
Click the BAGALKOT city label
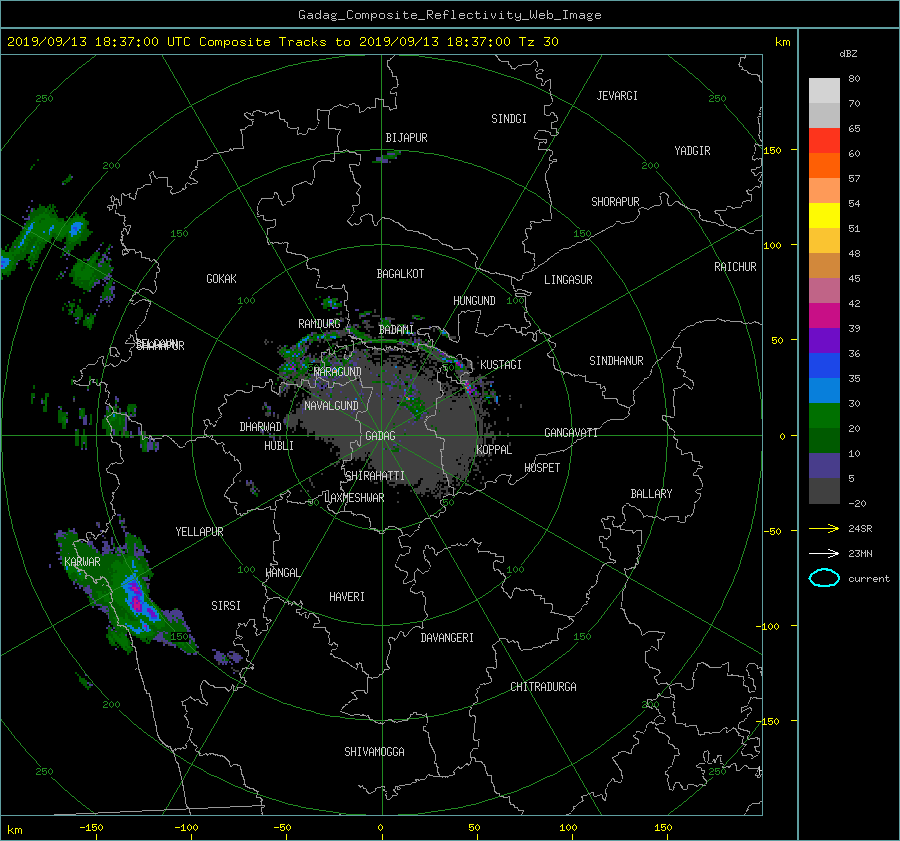pos(400,274)
